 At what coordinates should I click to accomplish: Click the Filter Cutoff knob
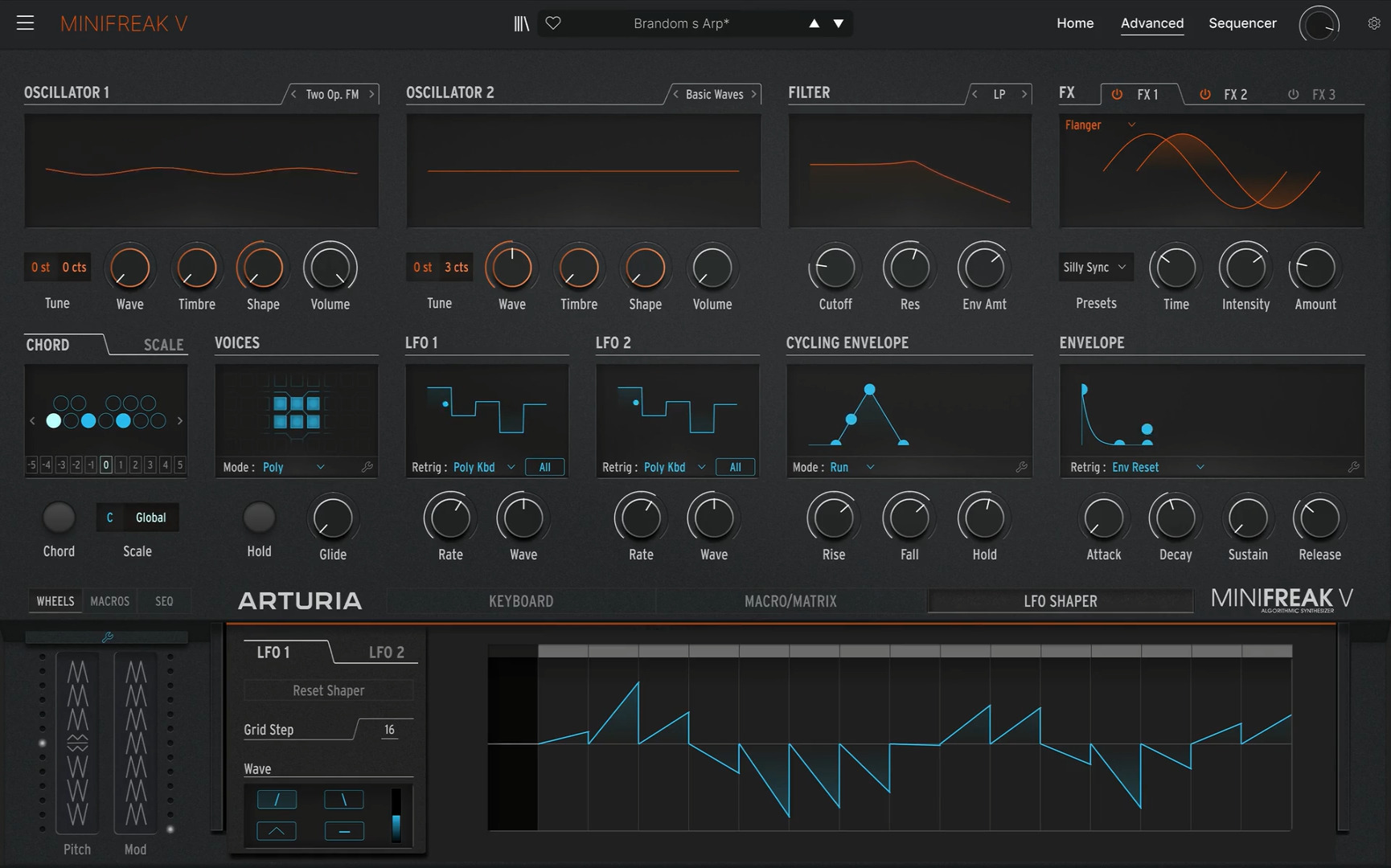pos(835,268)
